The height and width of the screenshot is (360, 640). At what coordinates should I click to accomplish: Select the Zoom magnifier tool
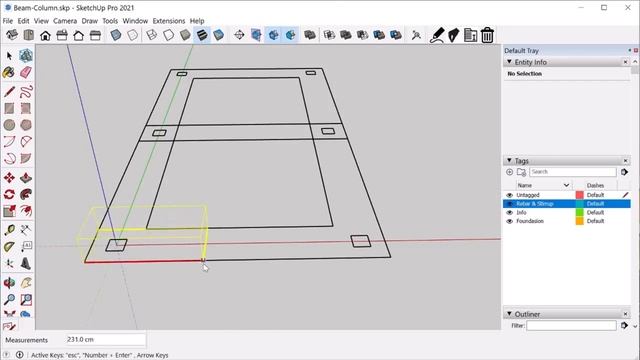9,299
